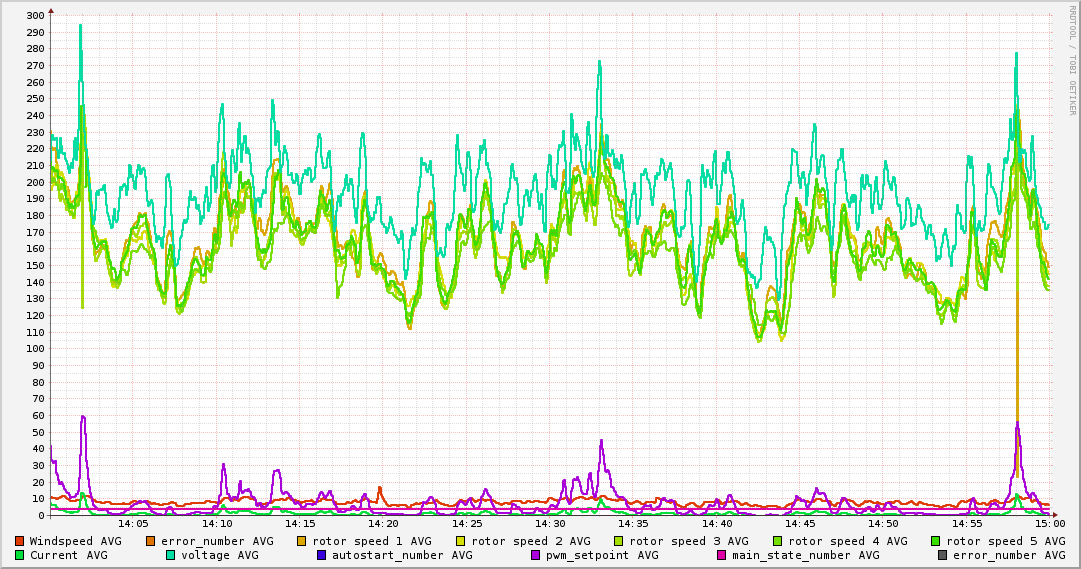Screen dimensions: 1081x569
Task: Select the 'main_state_number AVG' legend label
Action: point(806,555)
